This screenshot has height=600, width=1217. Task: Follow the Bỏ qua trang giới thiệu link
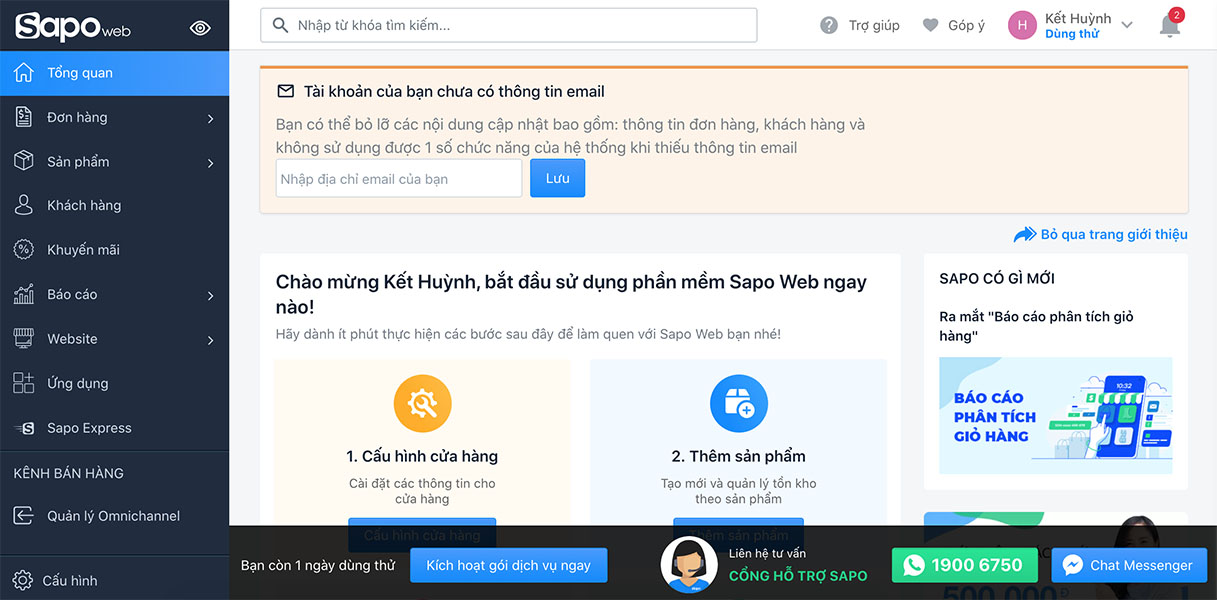click(1111, 233)
